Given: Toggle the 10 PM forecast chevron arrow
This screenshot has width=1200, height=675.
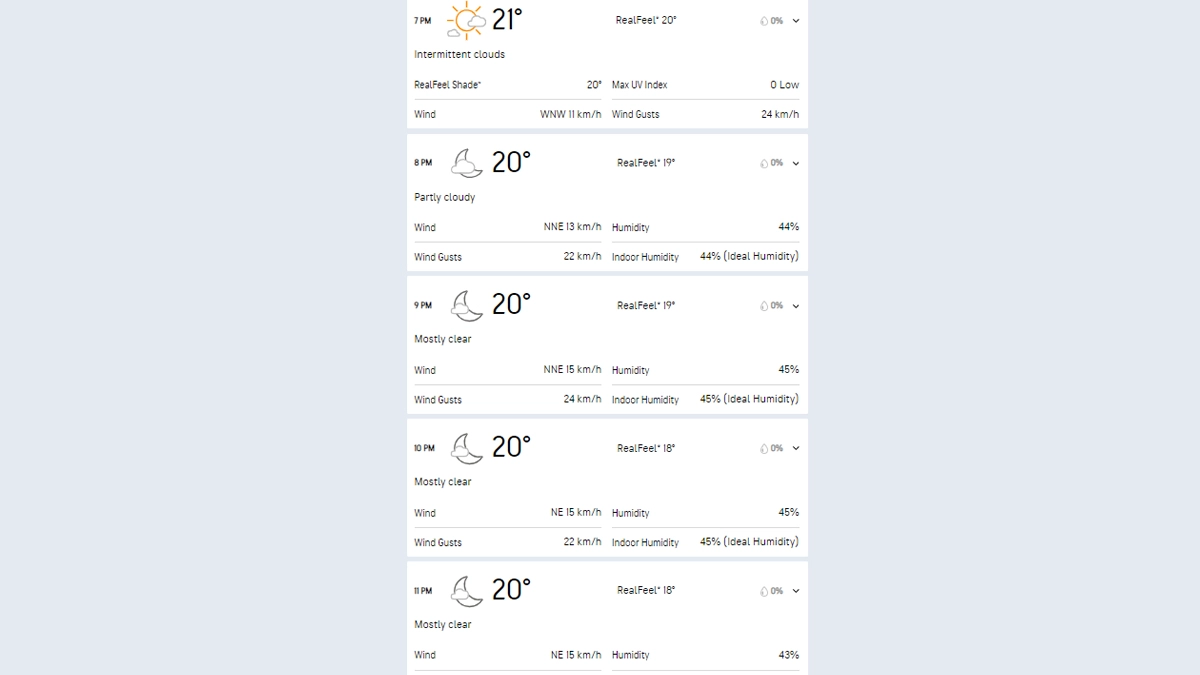Looking at the screenshot, I should click(796, 448).
